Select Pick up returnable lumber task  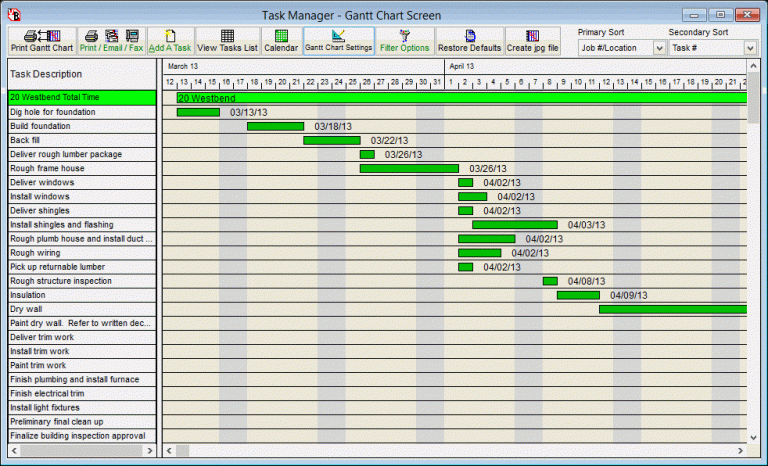point(82,267)
